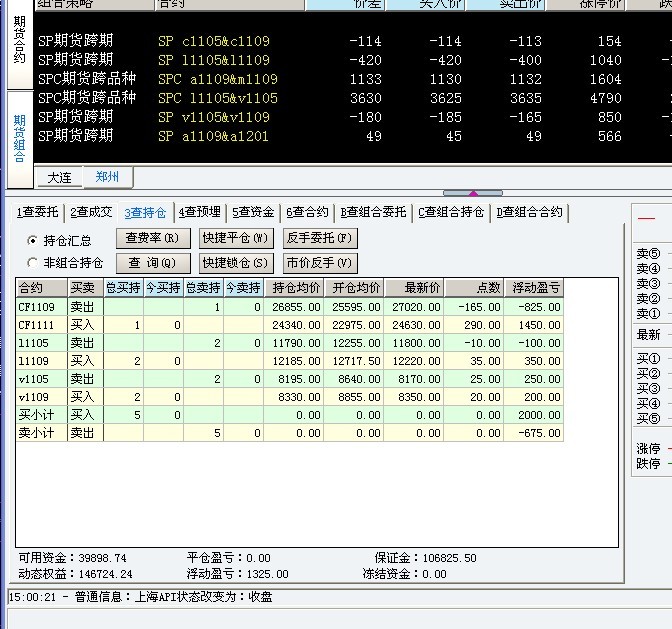The image size is (672, 629).
Task: Click the 买① quote level label
Action: coord(648,359)
